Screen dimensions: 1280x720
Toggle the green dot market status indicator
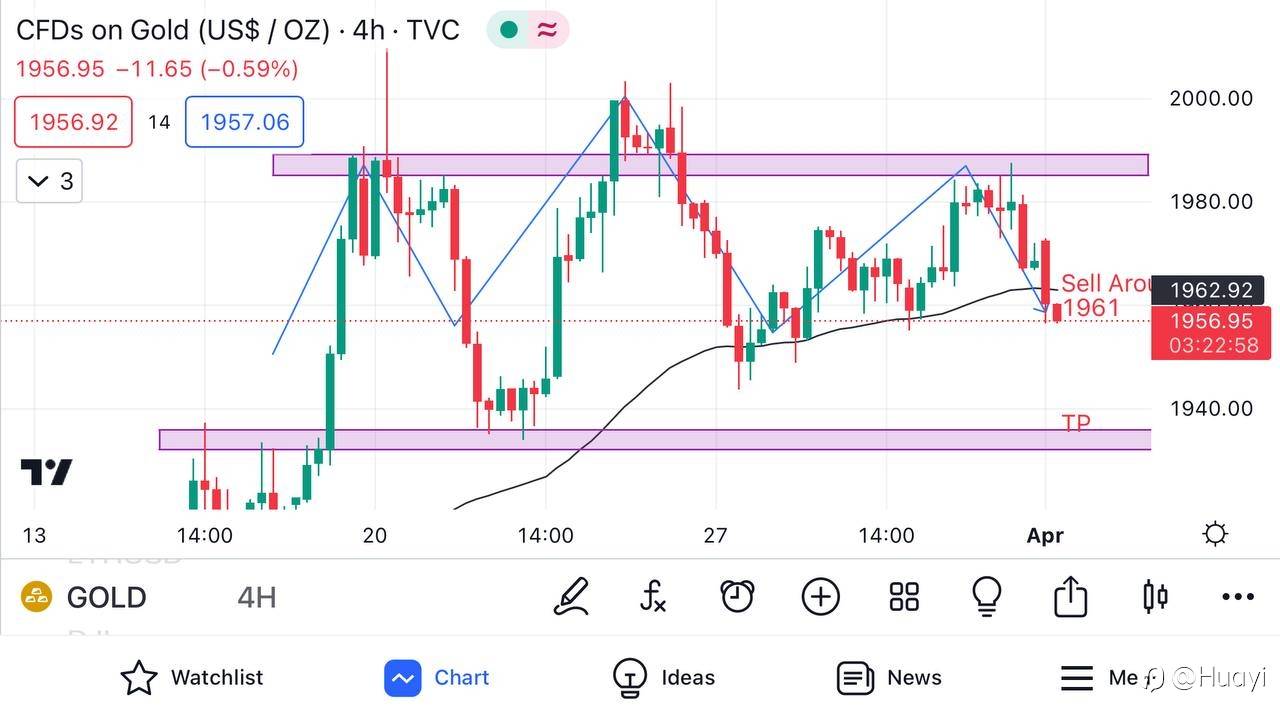click(509, 30)
